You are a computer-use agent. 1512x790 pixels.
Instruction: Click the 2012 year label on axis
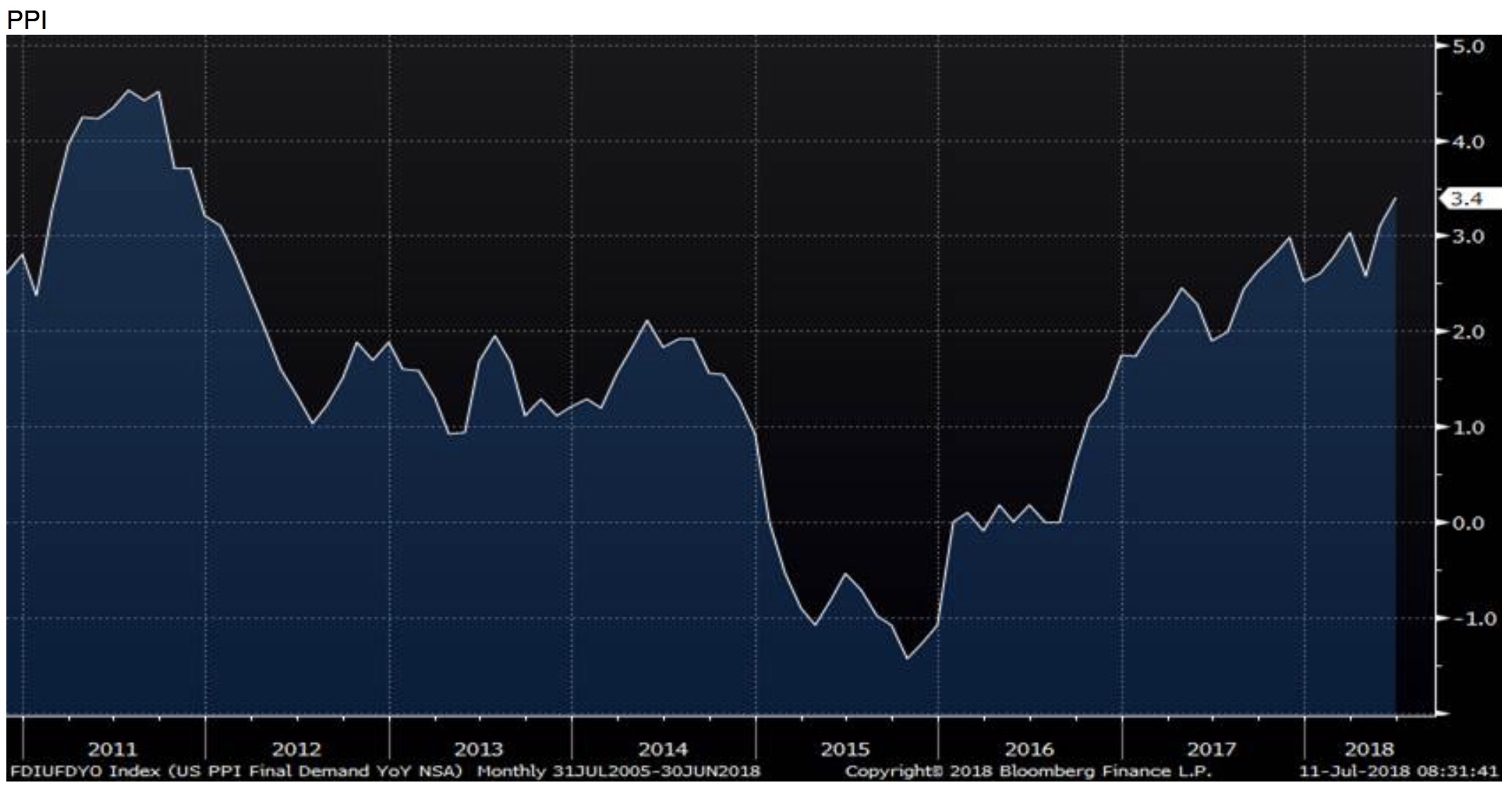[x=296, y=748]
